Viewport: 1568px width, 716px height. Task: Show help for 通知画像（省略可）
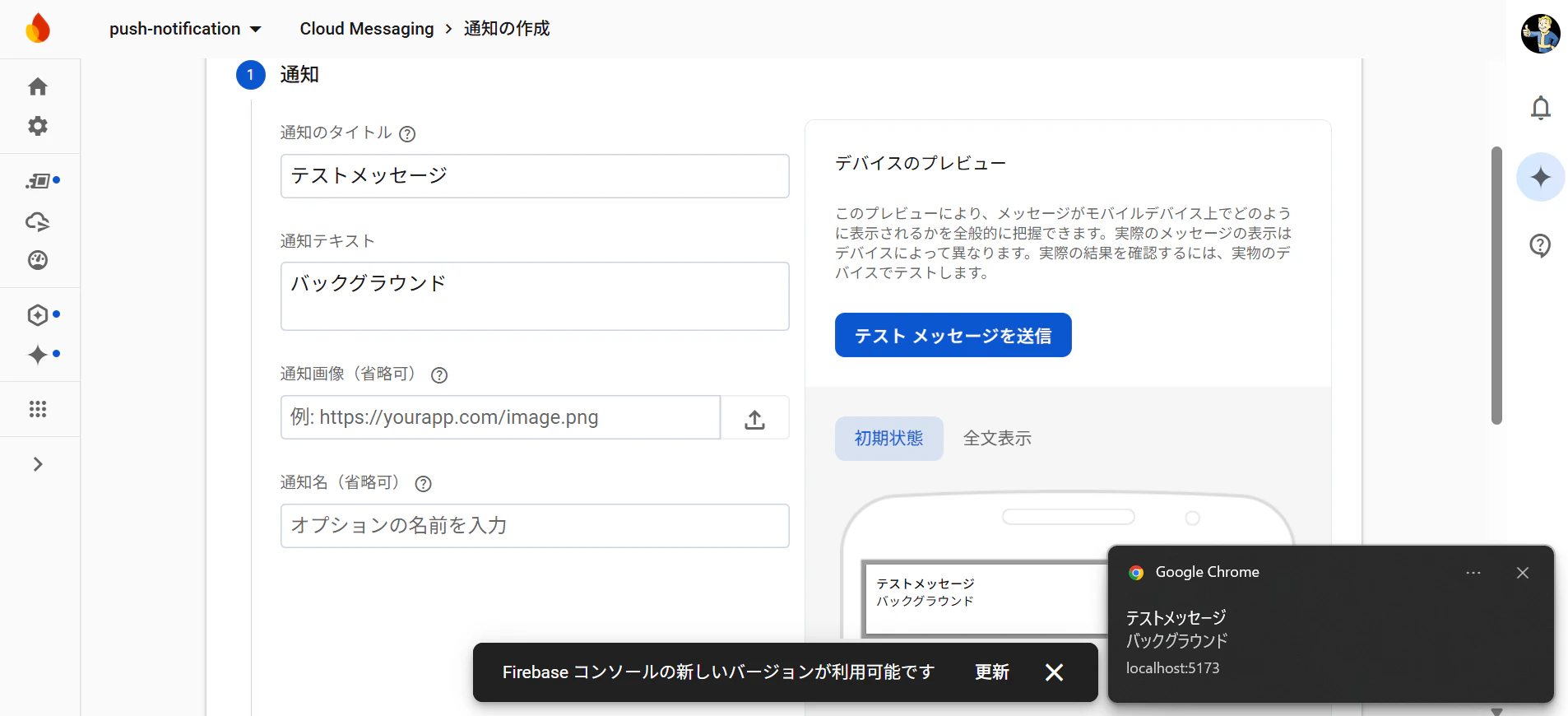(x=439, y=375)
